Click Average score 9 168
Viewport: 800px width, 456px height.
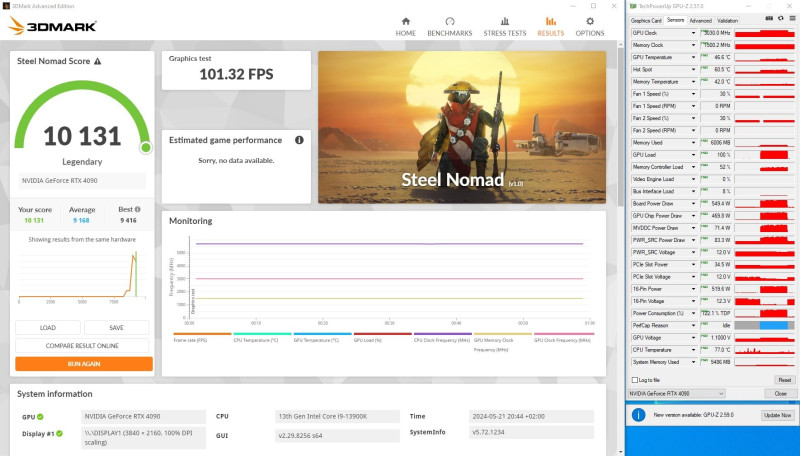coord(81,221)
